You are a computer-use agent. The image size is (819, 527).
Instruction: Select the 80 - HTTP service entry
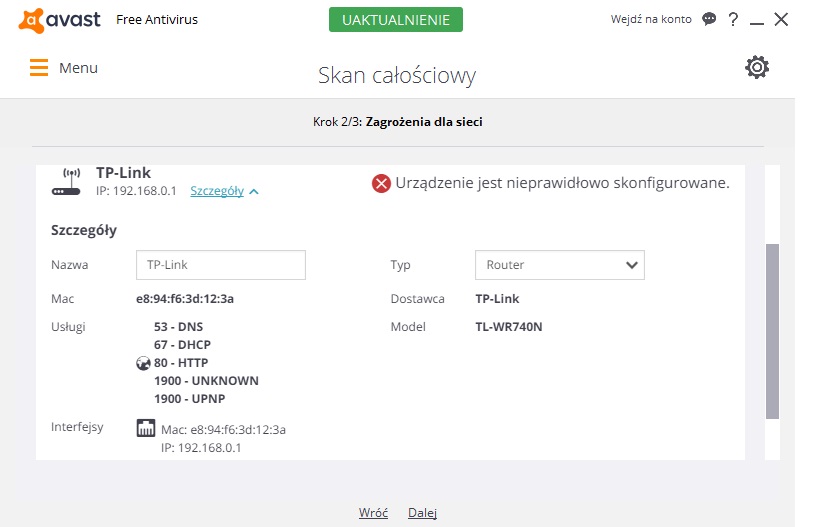181,363
